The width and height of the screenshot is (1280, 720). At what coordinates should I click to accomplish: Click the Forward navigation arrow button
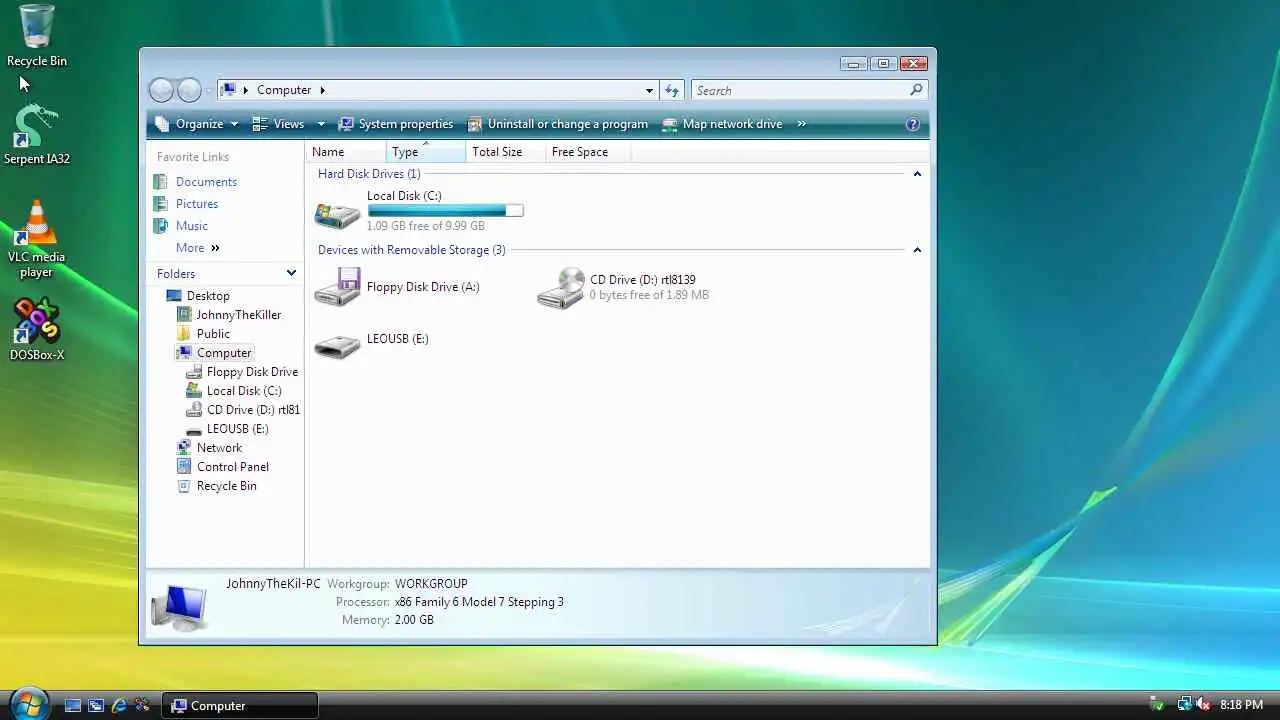coord(189,90)
